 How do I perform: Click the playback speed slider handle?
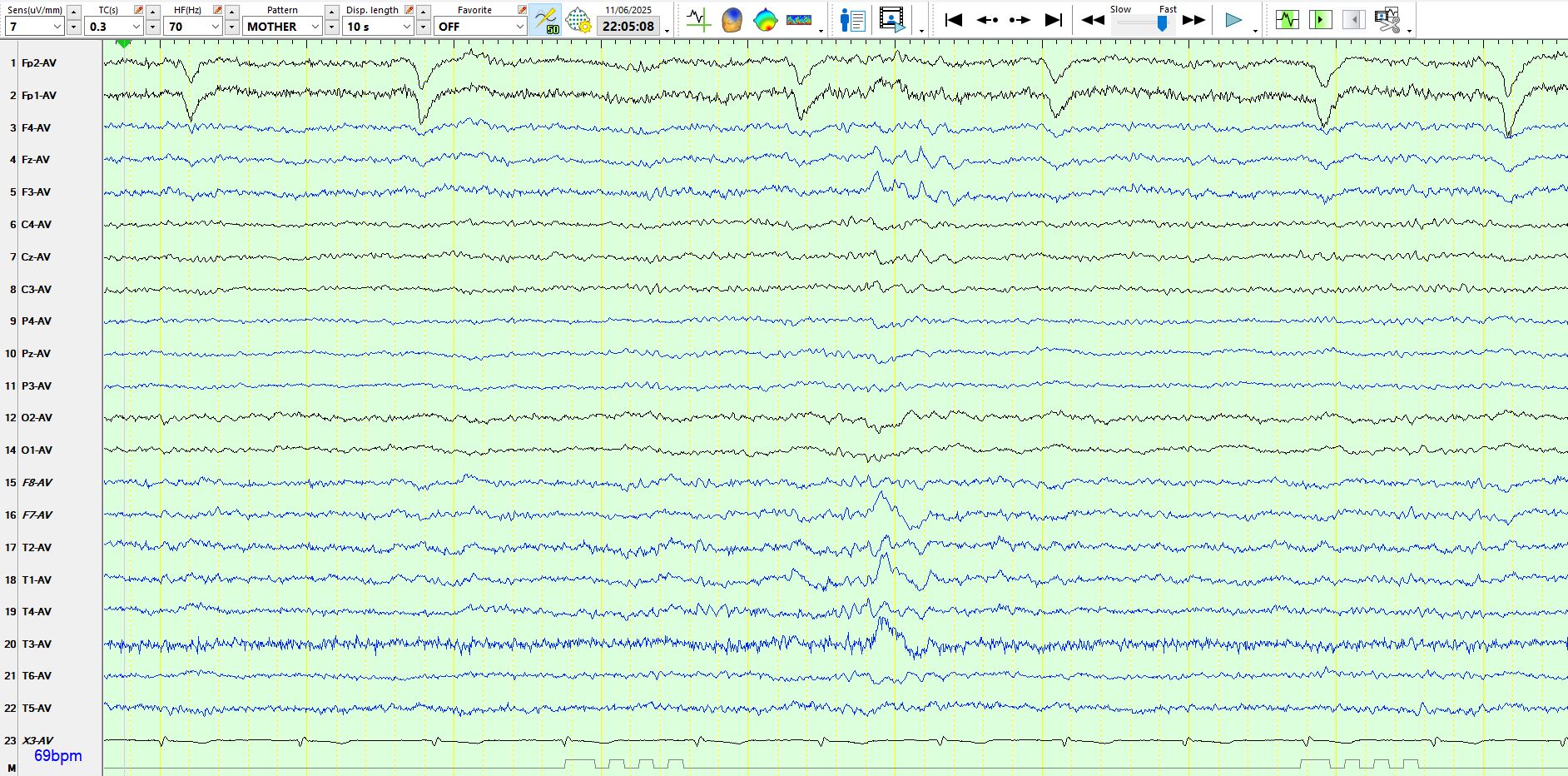(x=1162, y=24)
